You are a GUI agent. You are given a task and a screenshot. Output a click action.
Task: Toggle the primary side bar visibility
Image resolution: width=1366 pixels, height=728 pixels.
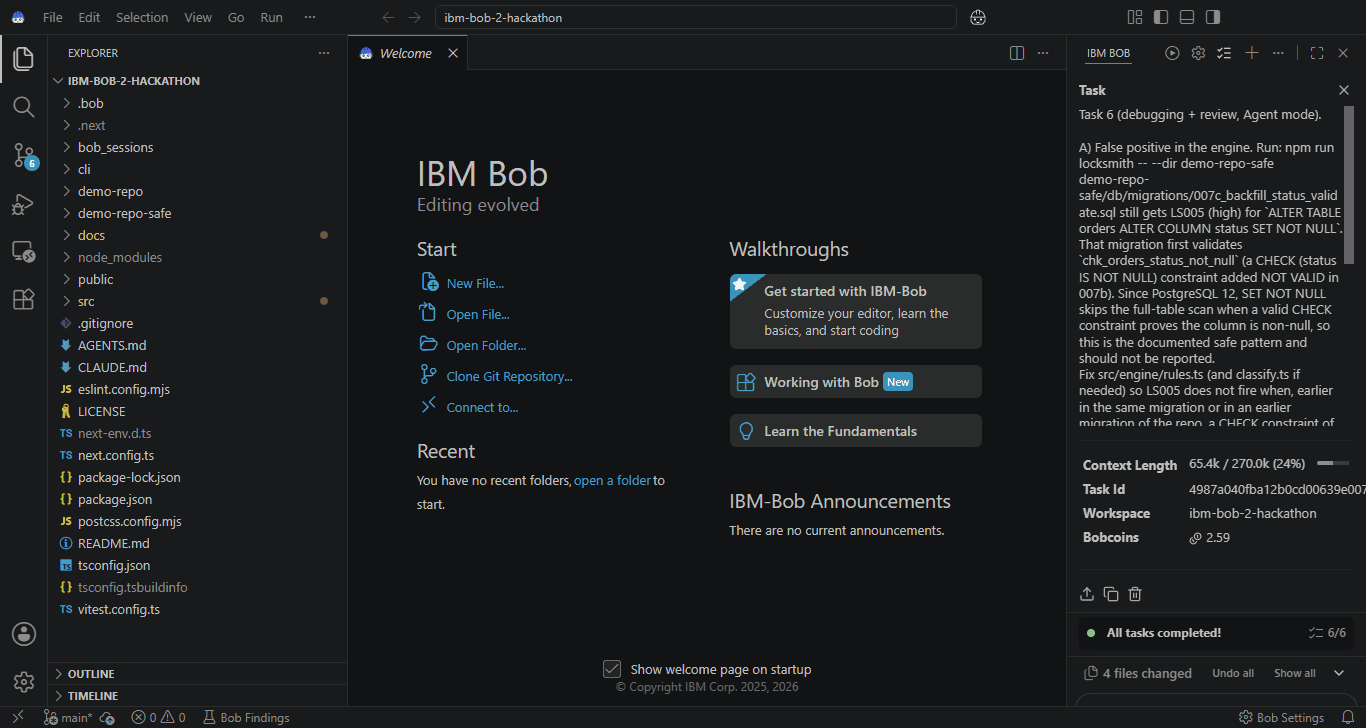(x=1161, y=17)
